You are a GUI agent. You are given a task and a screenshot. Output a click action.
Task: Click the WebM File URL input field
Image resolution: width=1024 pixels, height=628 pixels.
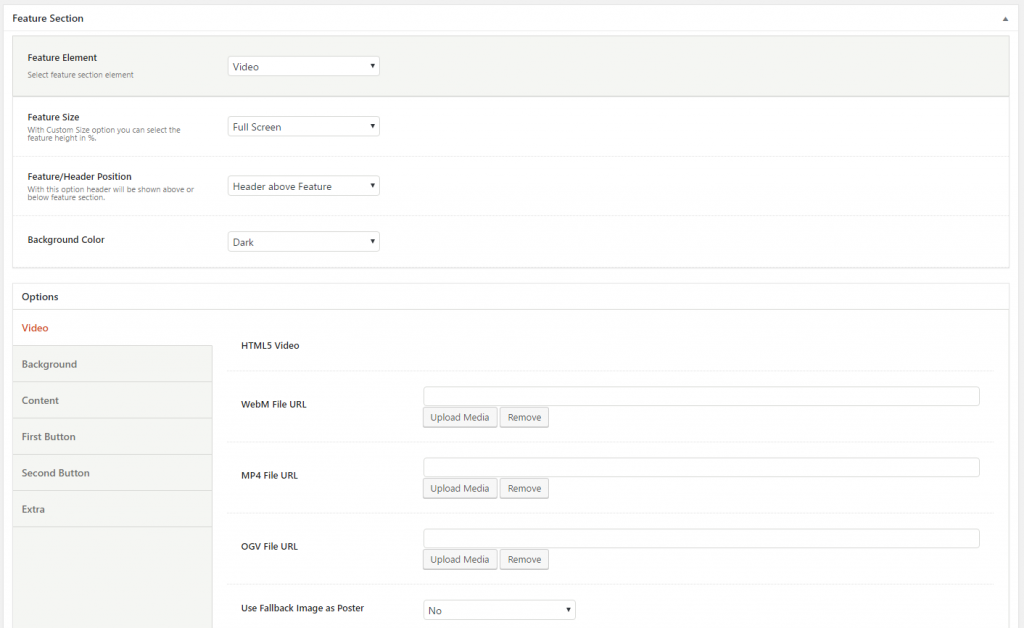(701, 396)
